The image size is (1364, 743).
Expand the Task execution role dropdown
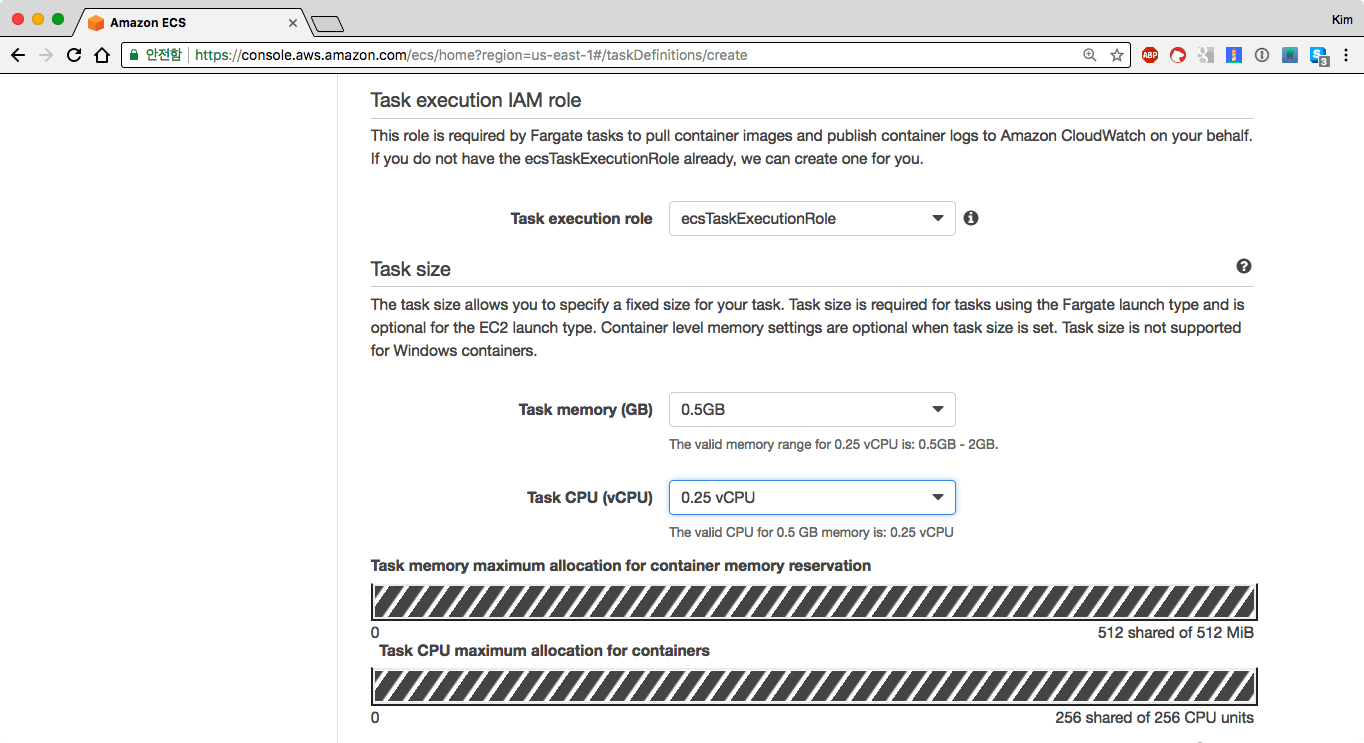811,218
